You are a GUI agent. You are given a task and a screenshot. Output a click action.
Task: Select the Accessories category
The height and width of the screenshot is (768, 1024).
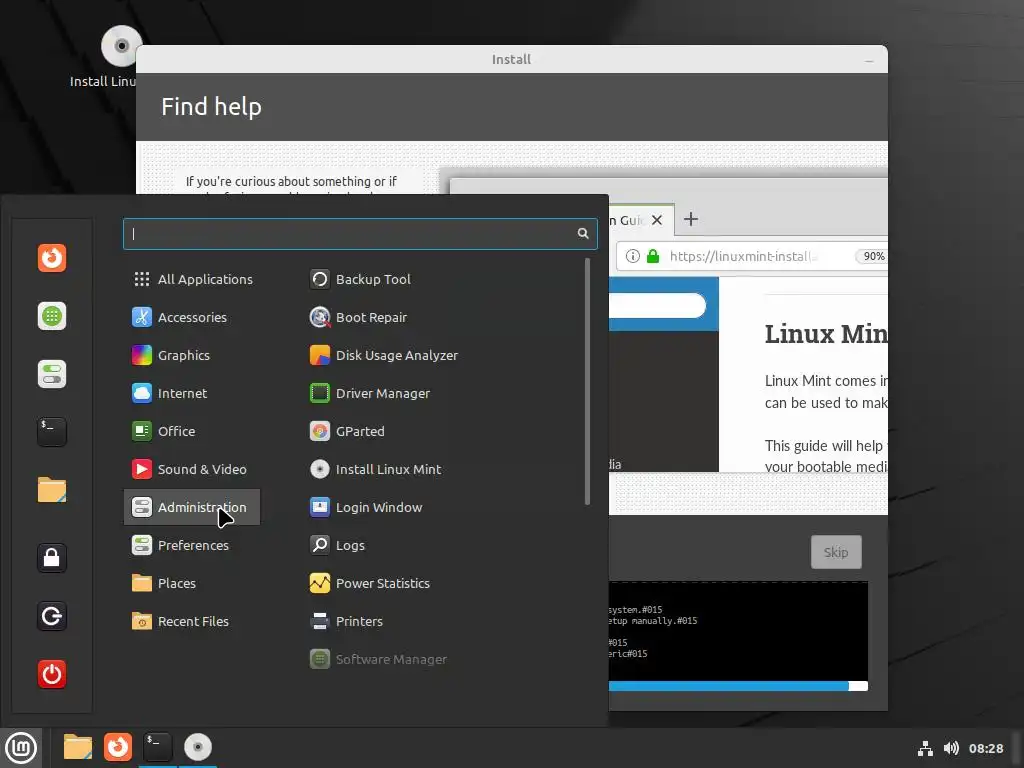point(192,317)
